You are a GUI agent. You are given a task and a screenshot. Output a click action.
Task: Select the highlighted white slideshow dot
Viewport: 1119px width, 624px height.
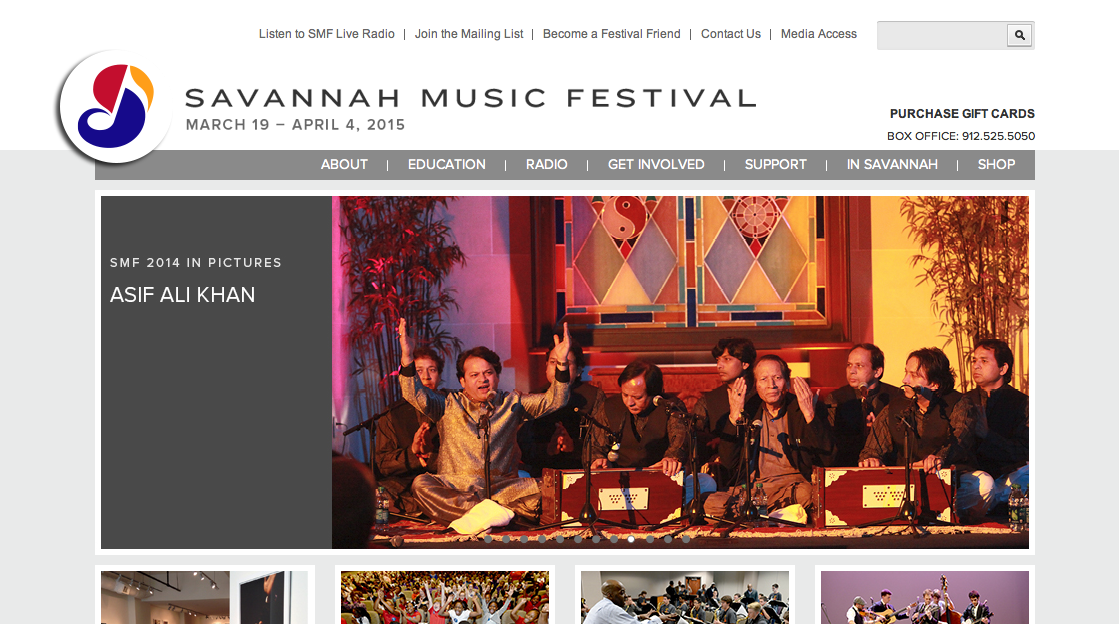[x=631, y=539]
